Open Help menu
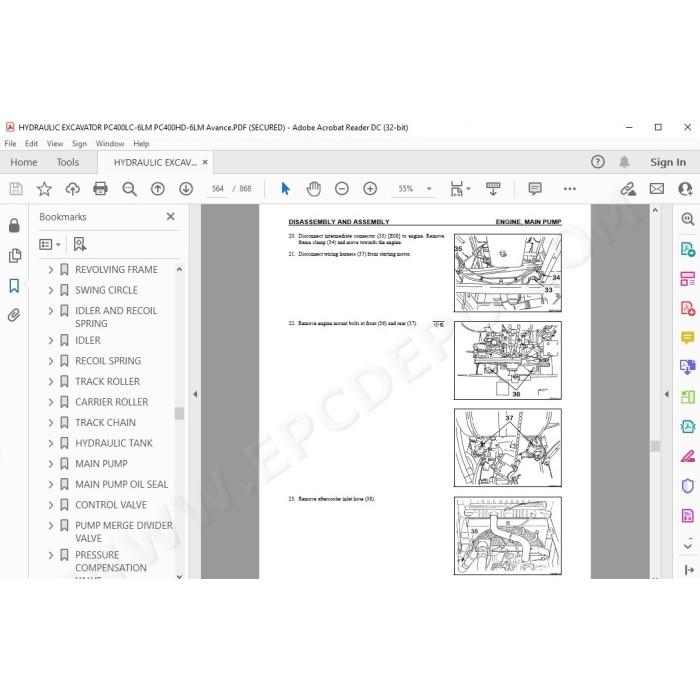700x700 pixels. [141, 144]
